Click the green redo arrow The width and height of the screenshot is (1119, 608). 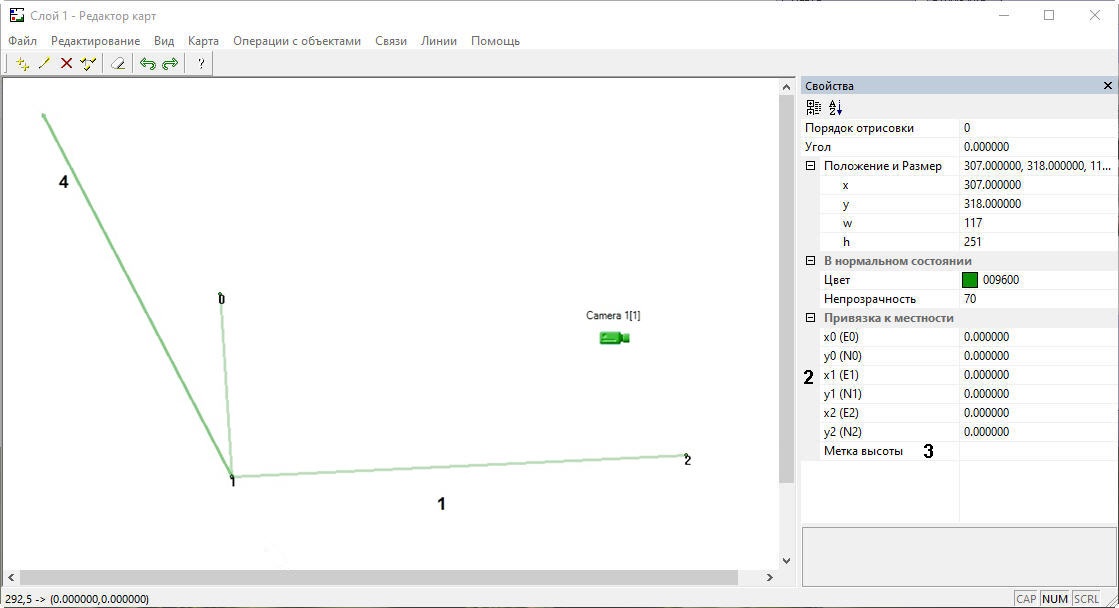tap(170, 64)
